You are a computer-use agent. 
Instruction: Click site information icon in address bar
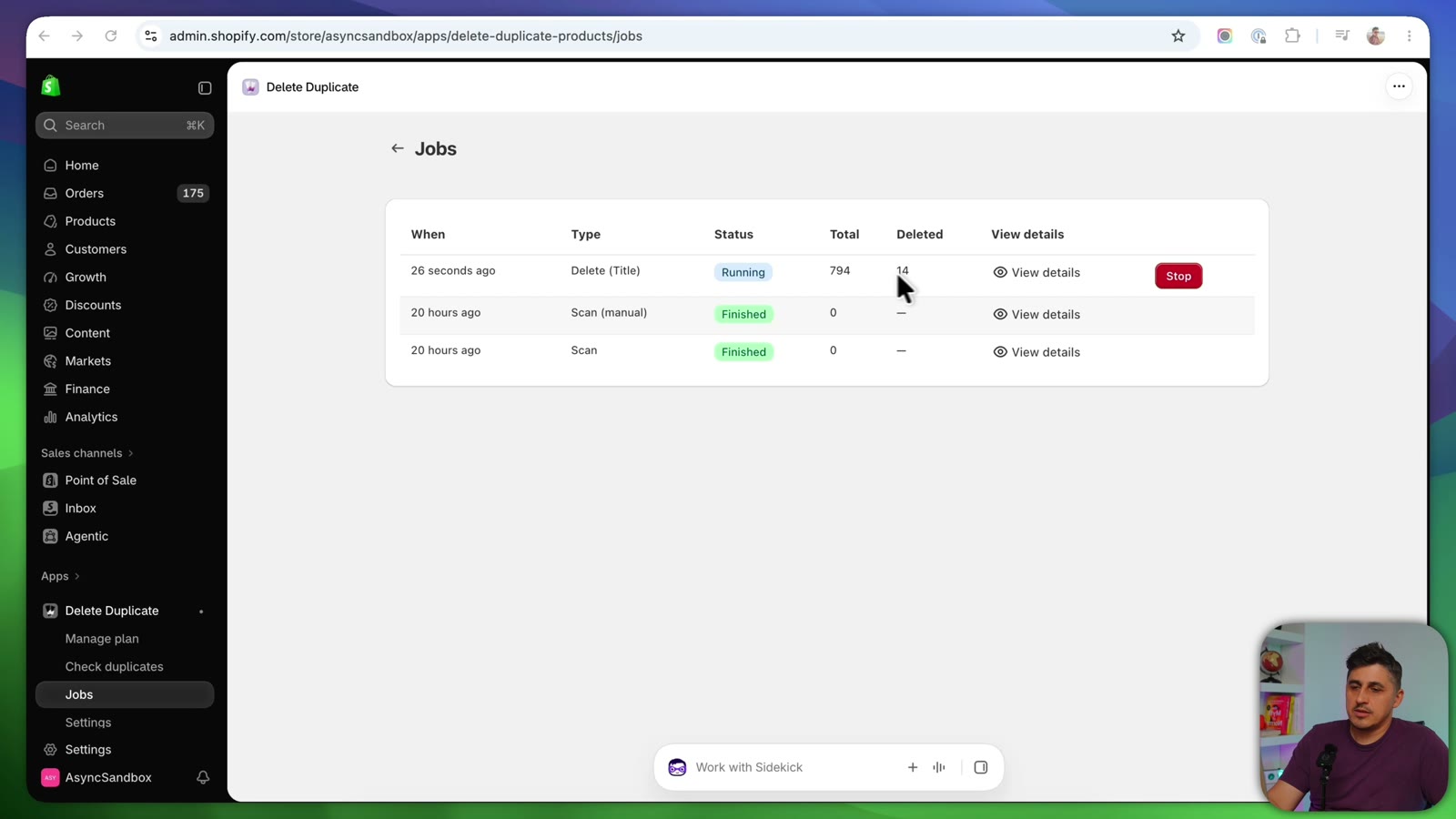[x=151, y=36]
